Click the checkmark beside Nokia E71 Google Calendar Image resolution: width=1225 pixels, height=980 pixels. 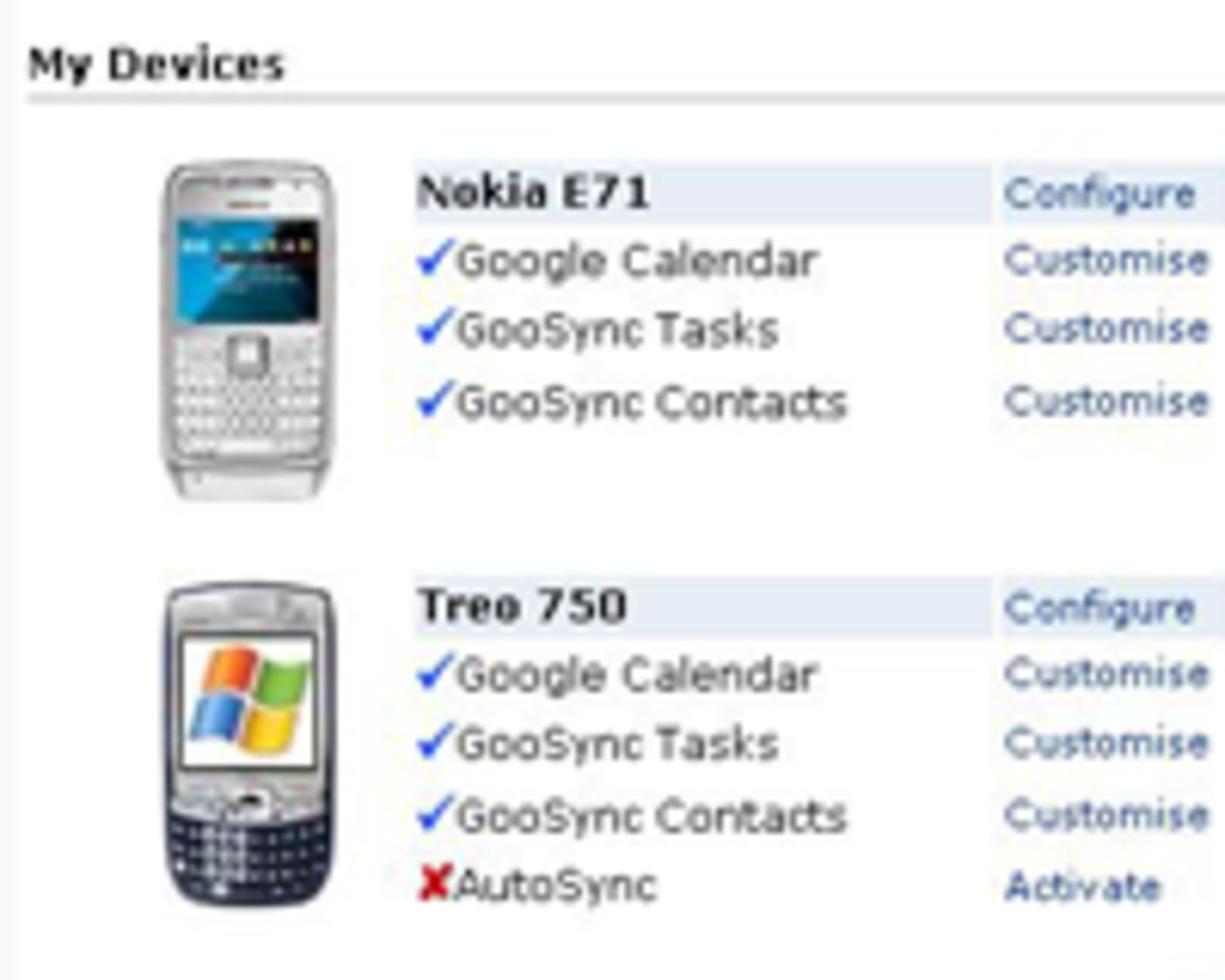[434, 259]
